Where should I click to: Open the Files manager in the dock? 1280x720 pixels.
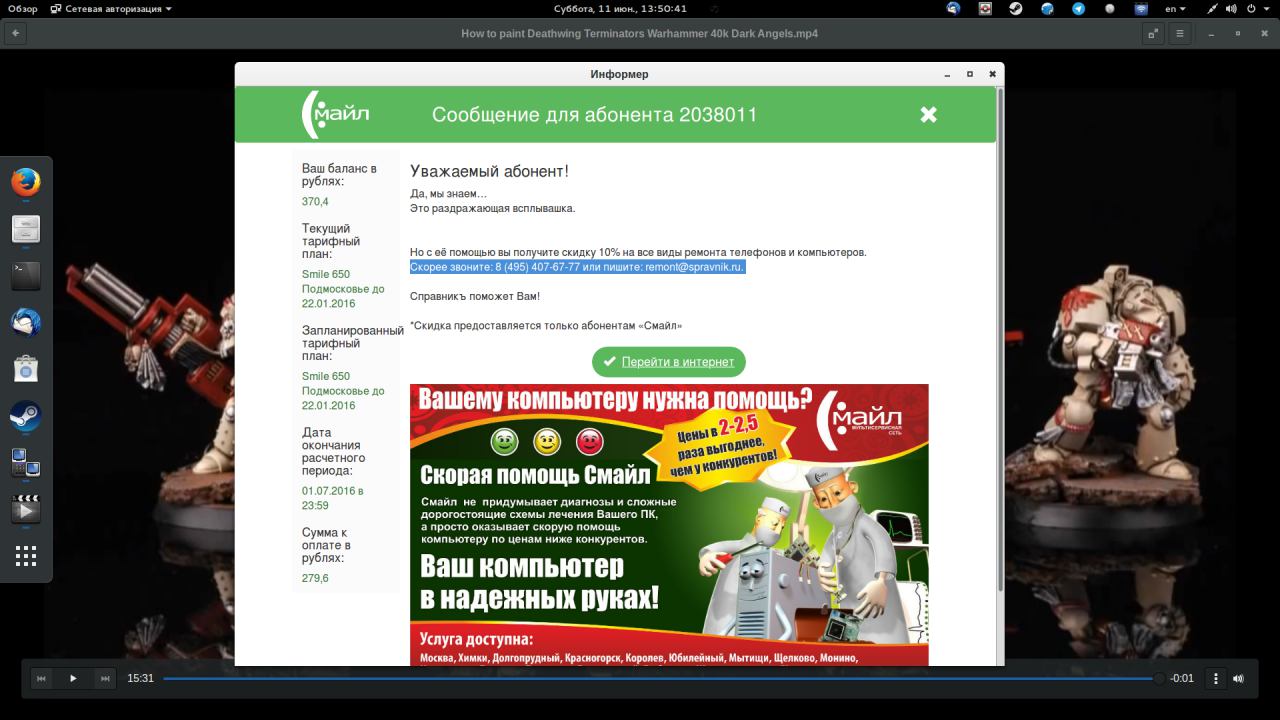coord(26,229)
